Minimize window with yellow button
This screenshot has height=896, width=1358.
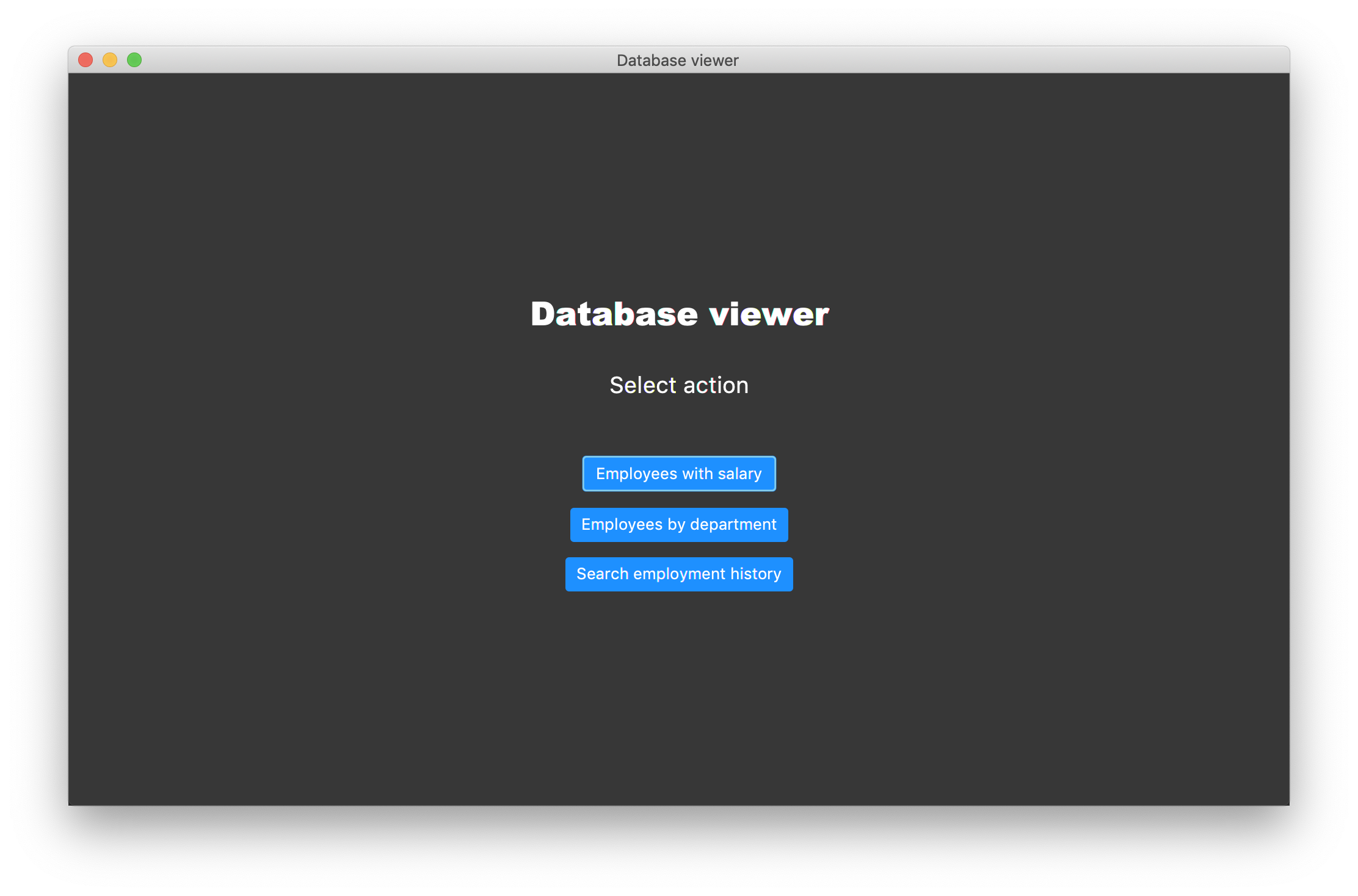[110, 60]
